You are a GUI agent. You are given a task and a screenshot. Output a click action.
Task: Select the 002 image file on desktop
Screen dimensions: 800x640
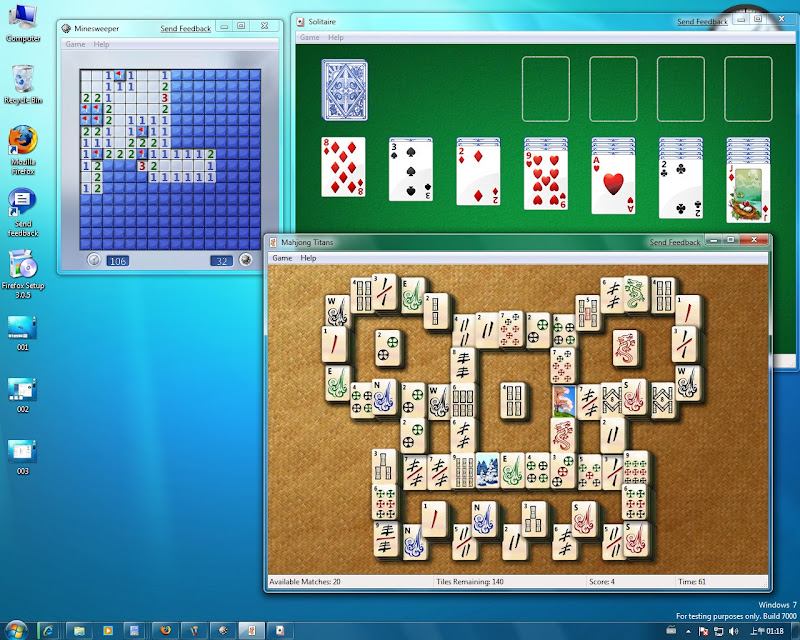click(x=22, y=396)
